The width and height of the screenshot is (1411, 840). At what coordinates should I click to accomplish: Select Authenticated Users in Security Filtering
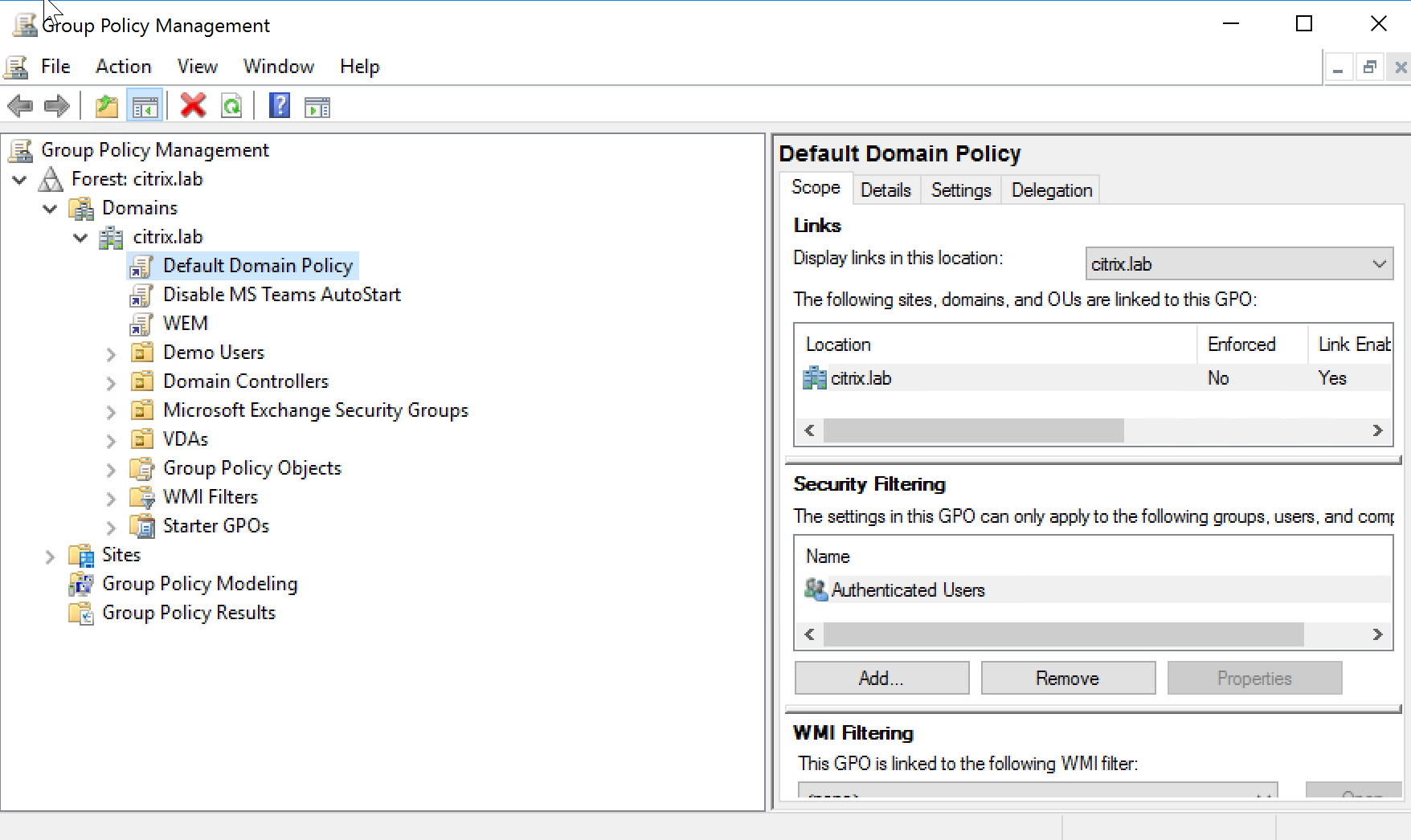click(908, 589)
